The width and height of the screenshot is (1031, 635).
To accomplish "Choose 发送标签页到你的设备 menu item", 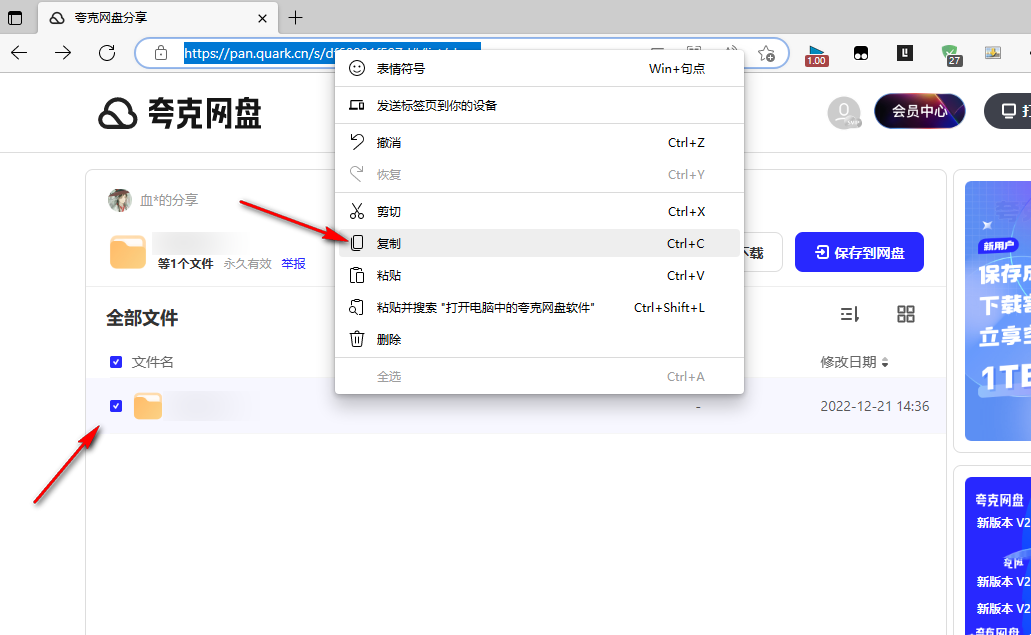I will [539, 105].
